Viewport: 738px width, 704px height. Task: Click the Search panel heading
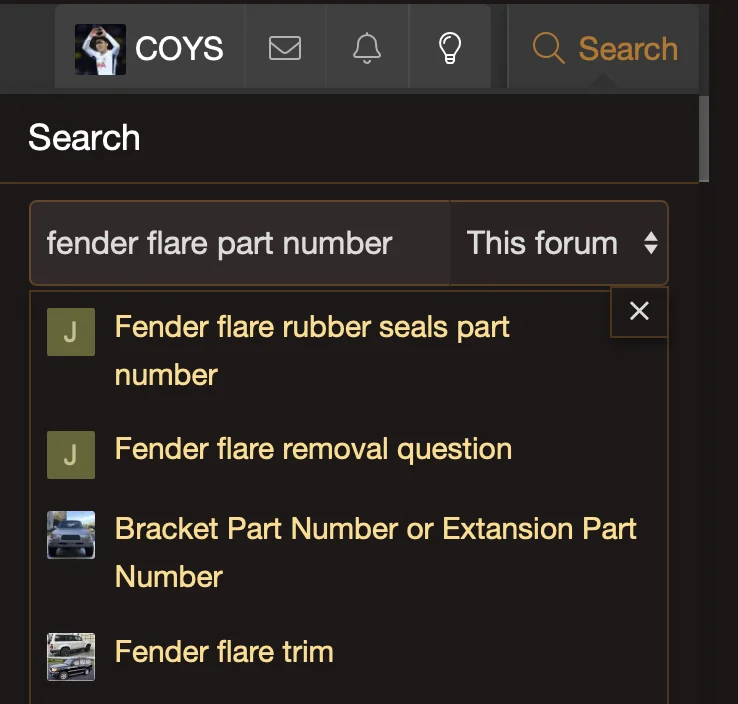[84, 138]
